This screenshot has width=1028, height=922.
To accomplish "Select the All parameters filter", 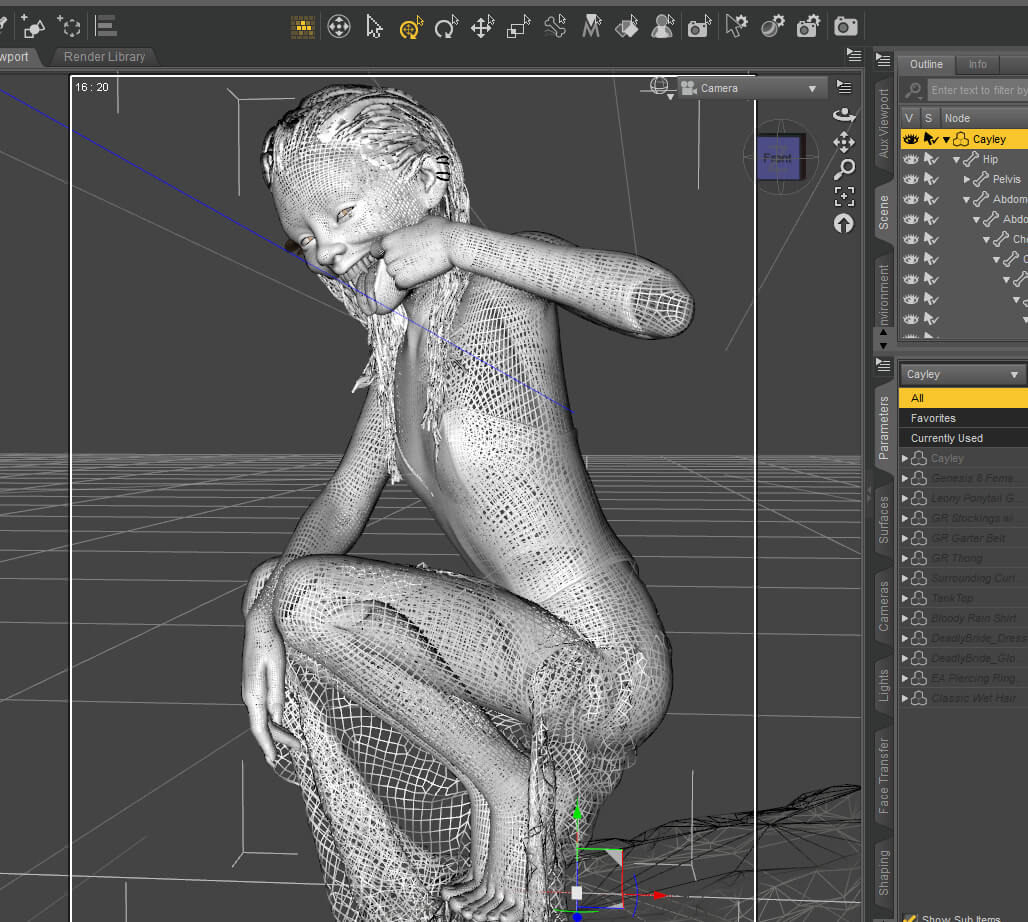I will click(962, 398).
